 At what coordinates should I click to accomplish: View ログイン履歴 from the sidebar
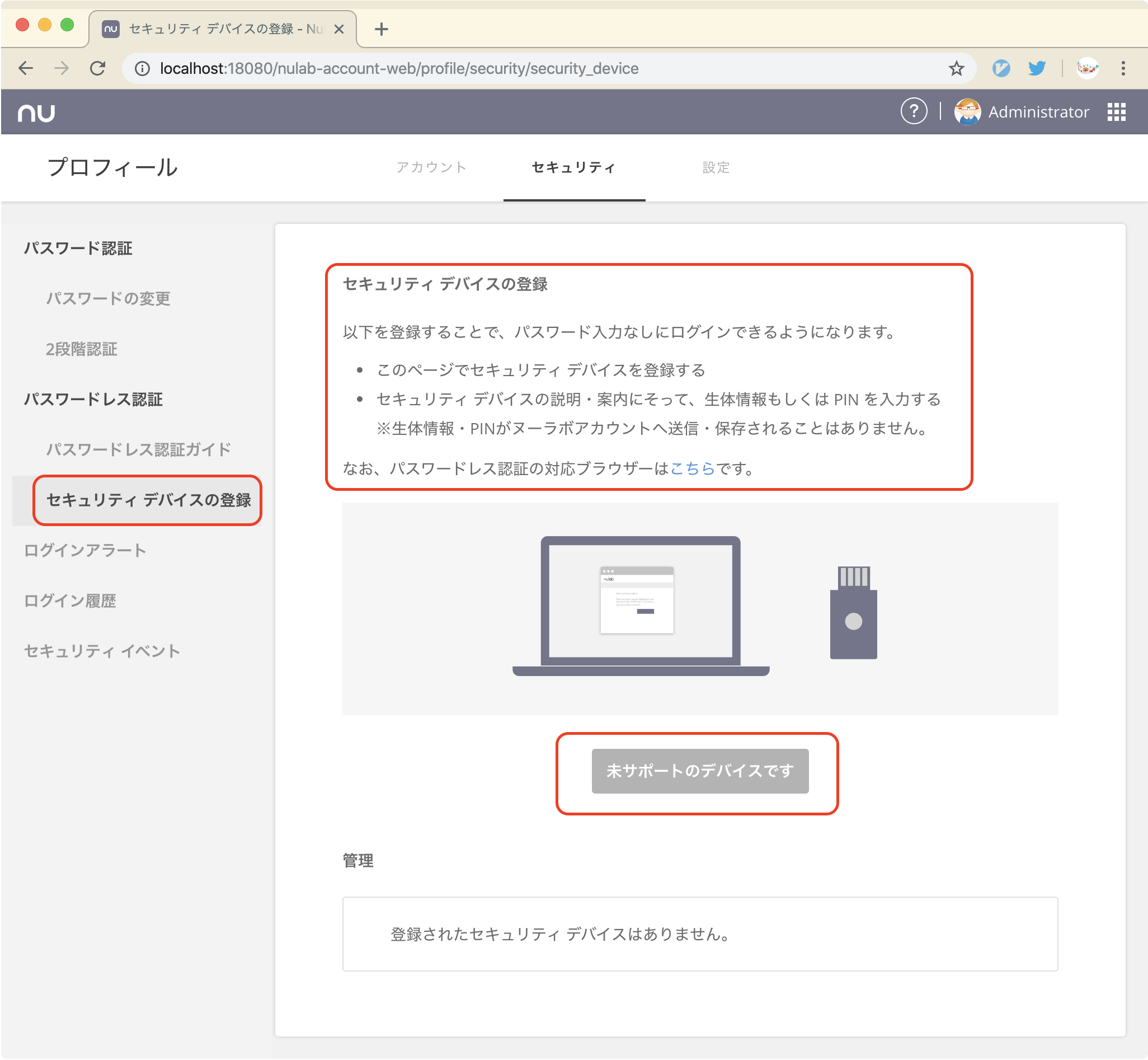[x=70, y=601]
